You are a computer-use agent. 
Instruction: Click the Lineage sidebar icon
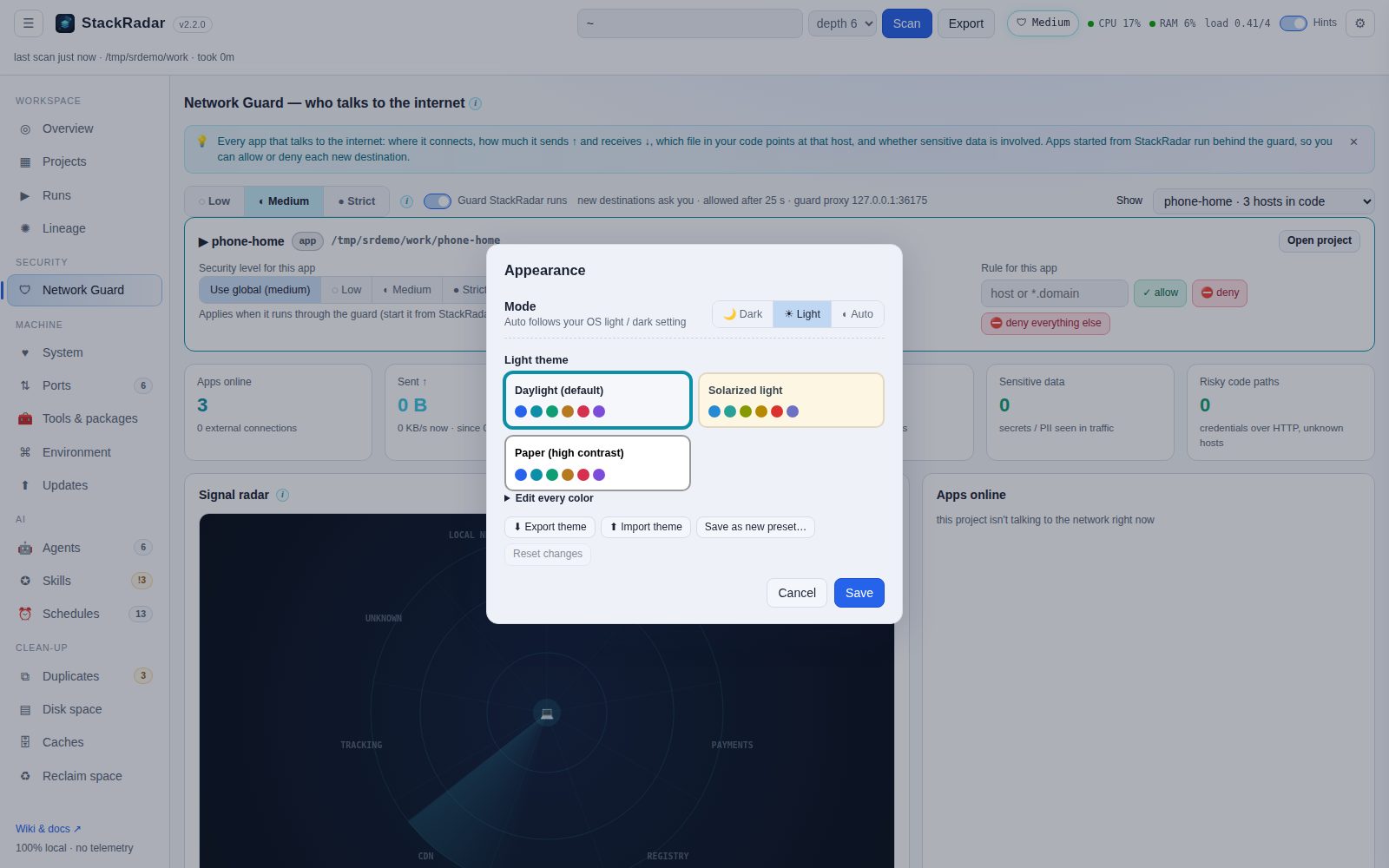coord(25,228)
